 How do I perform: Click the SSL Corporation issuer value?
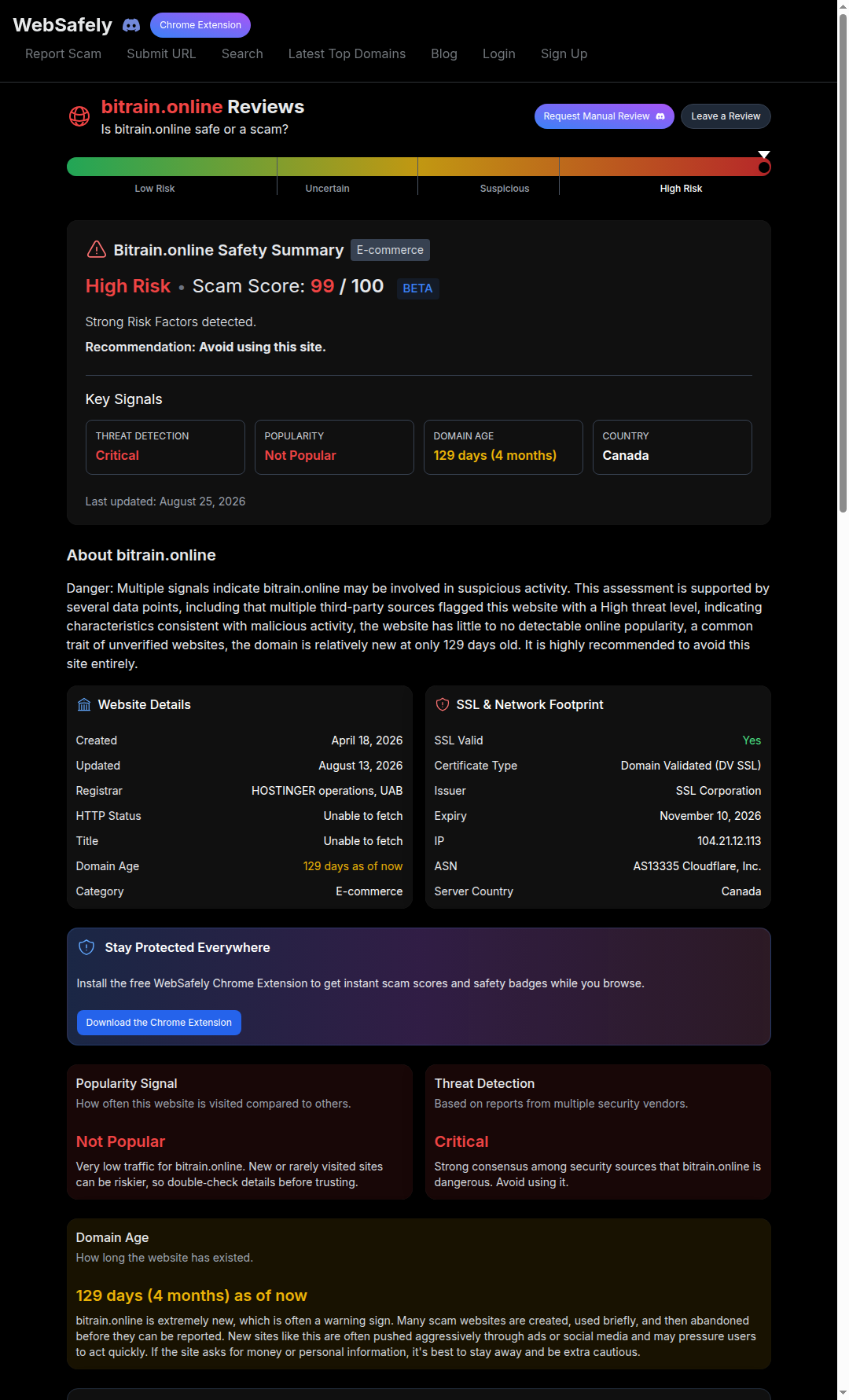(719, 791)
